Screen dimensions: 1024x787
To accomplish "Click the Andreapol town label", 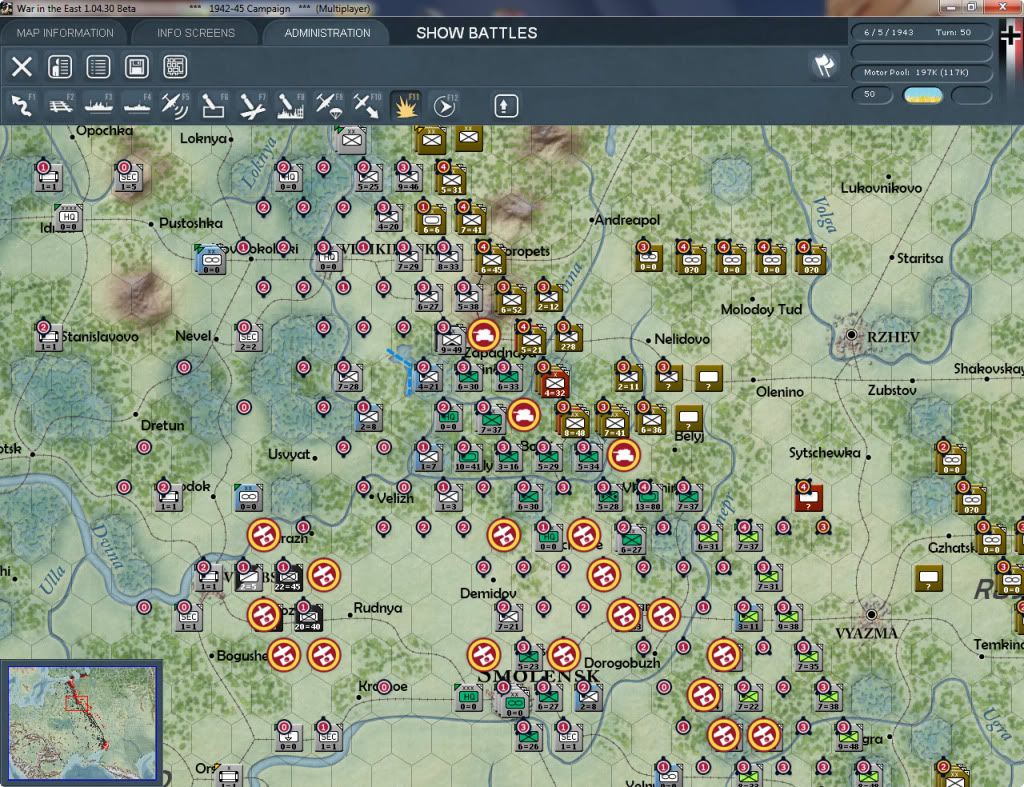I will [627, 220].
